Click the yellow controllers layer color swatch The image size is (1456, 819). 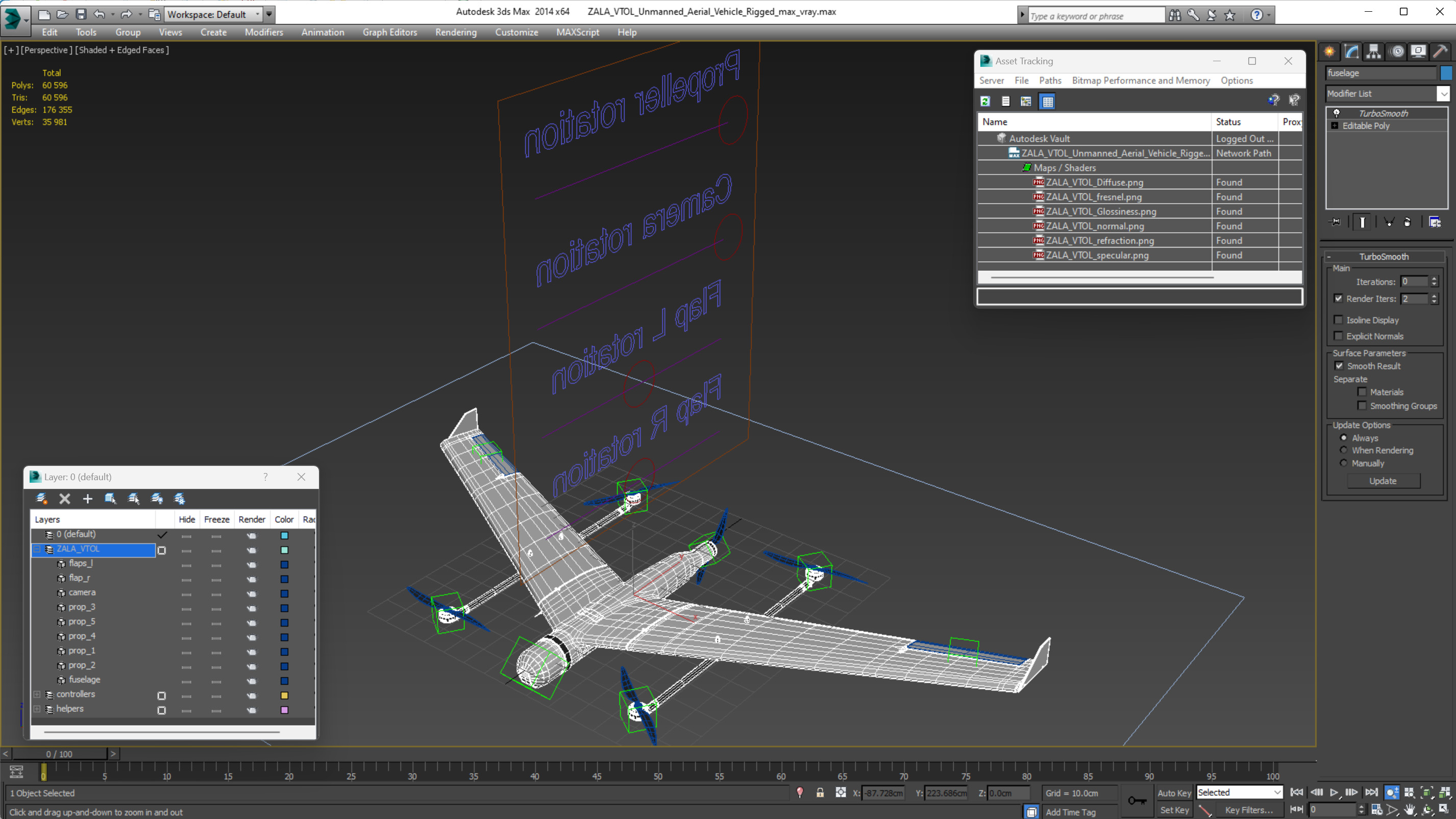(x=284, y=695)
